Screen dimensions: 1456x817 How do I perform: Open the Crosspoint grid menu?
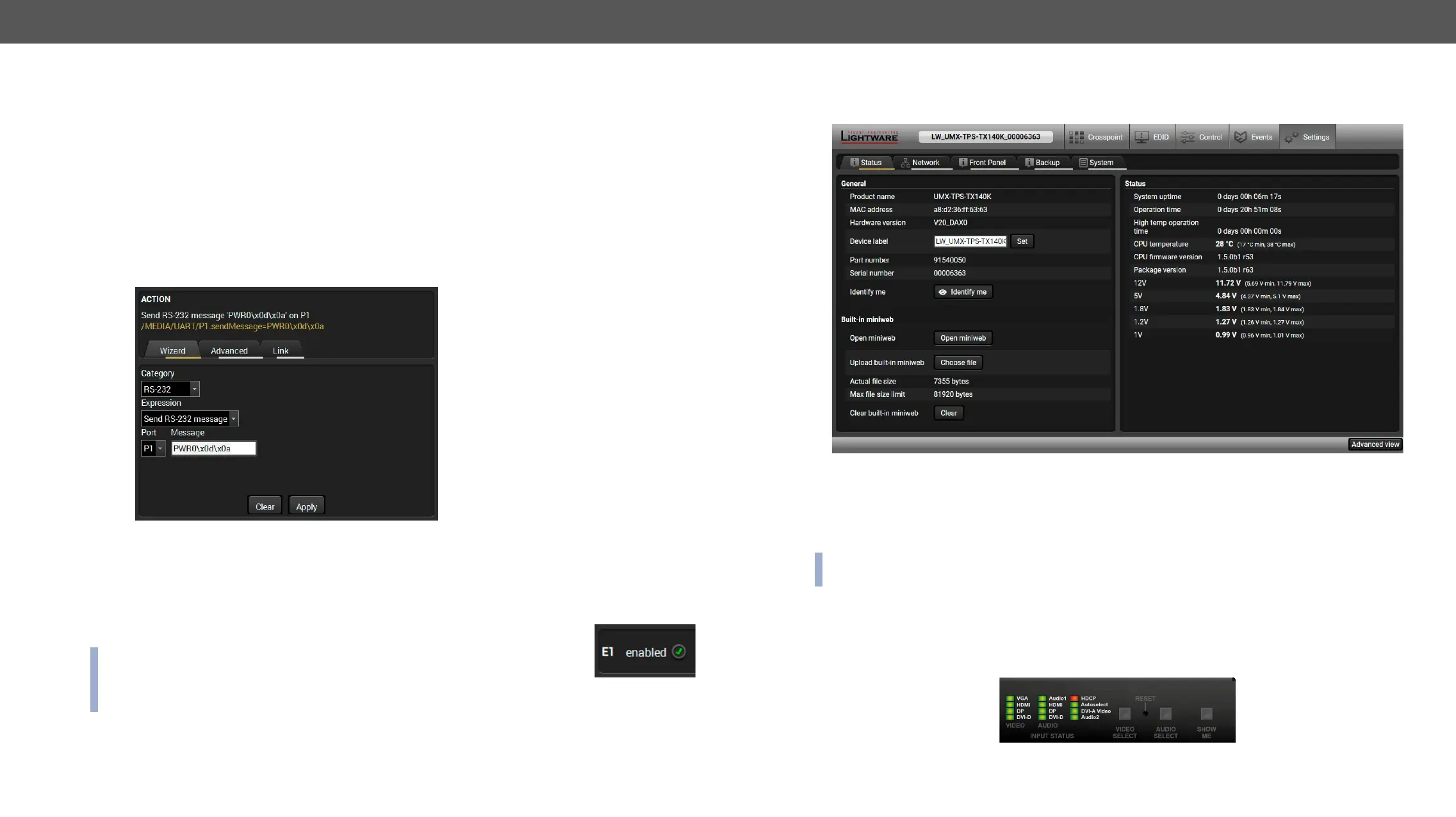click(1096, 137)
